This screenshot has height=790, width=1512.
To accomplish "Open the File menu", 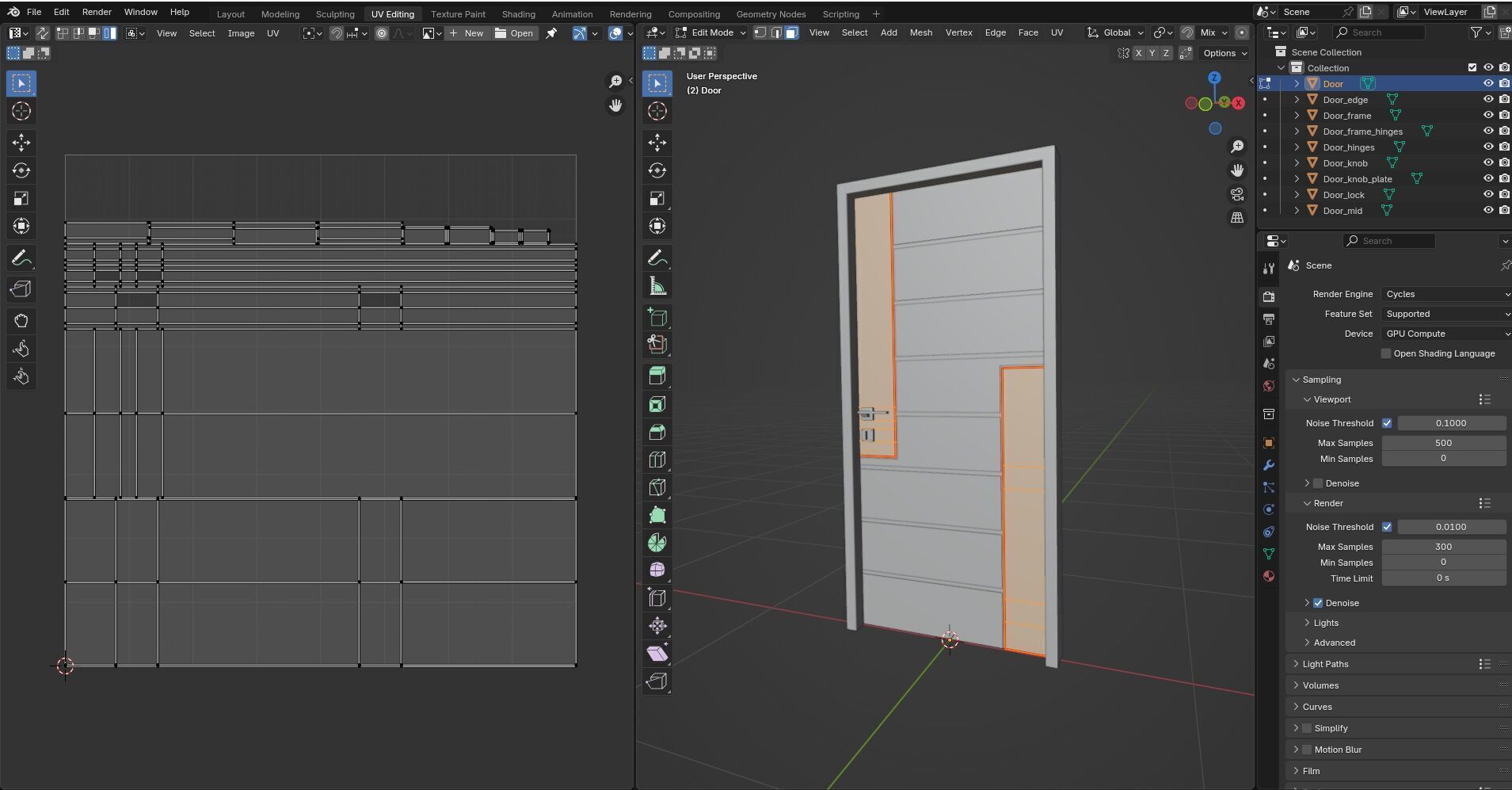I will (x=34, y=12).
